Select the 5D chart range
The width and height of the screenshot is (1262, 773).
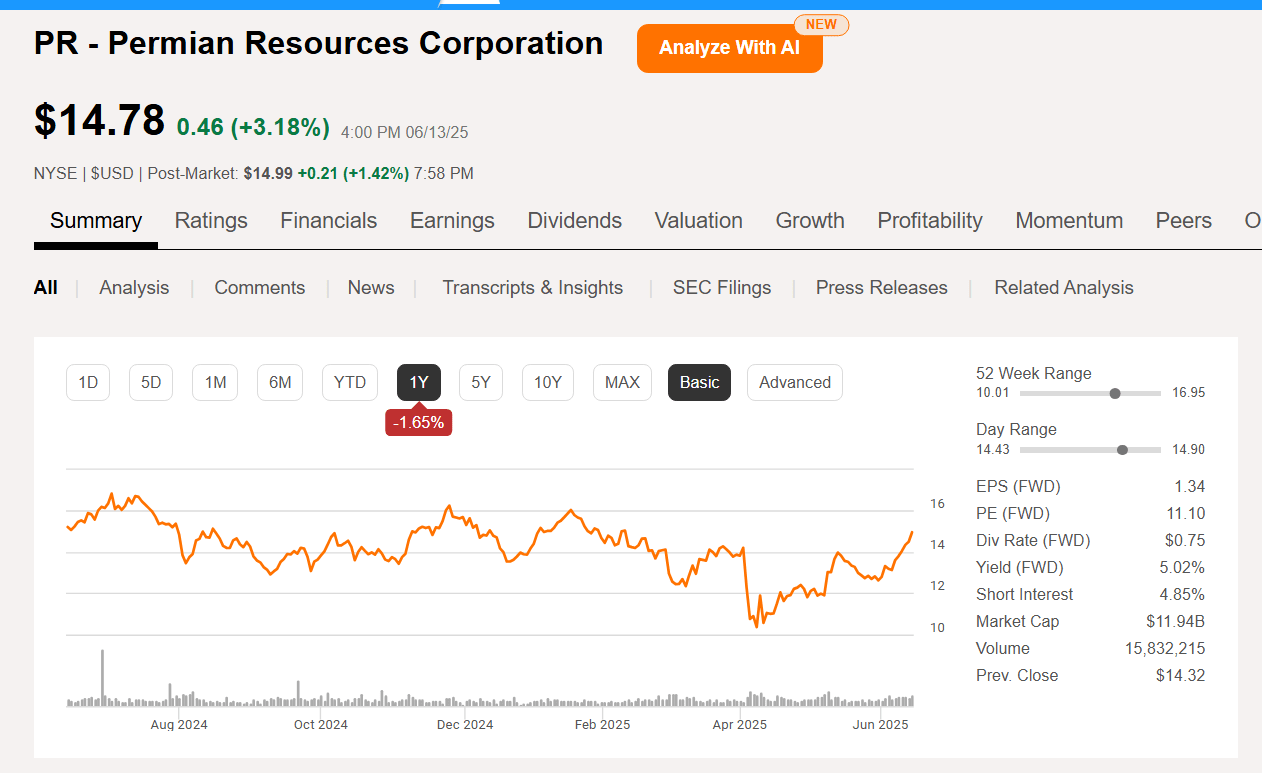click(x=150, y=382)
